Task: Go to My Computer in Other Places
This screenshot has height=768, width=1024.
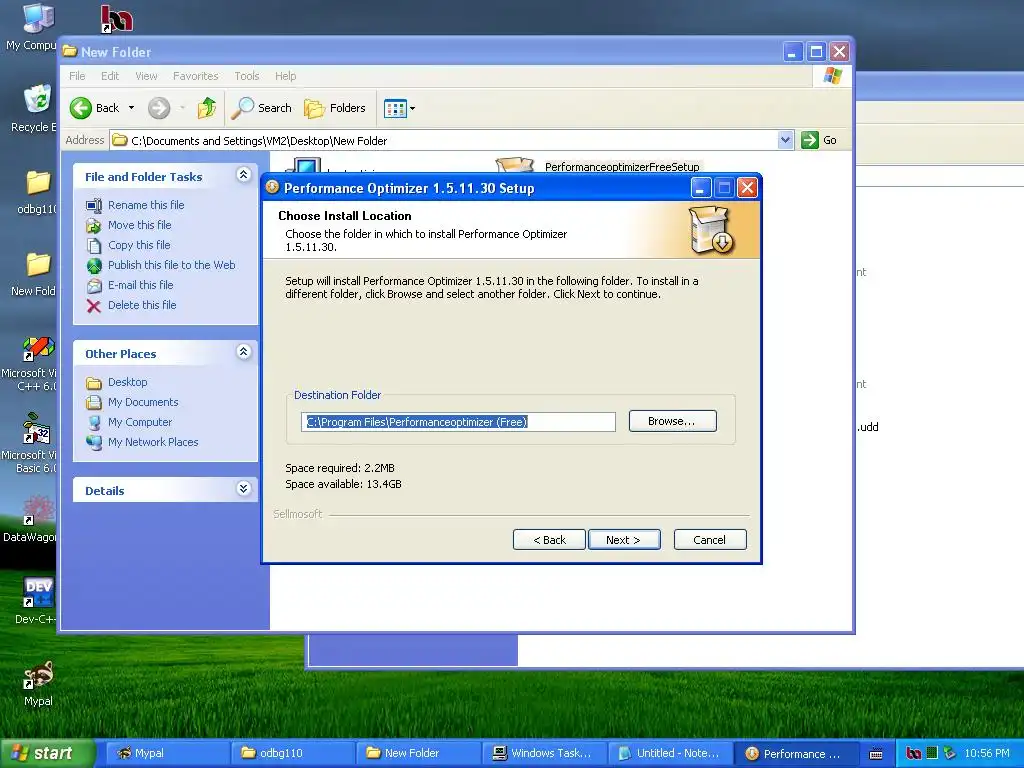Action: point(140,422)
